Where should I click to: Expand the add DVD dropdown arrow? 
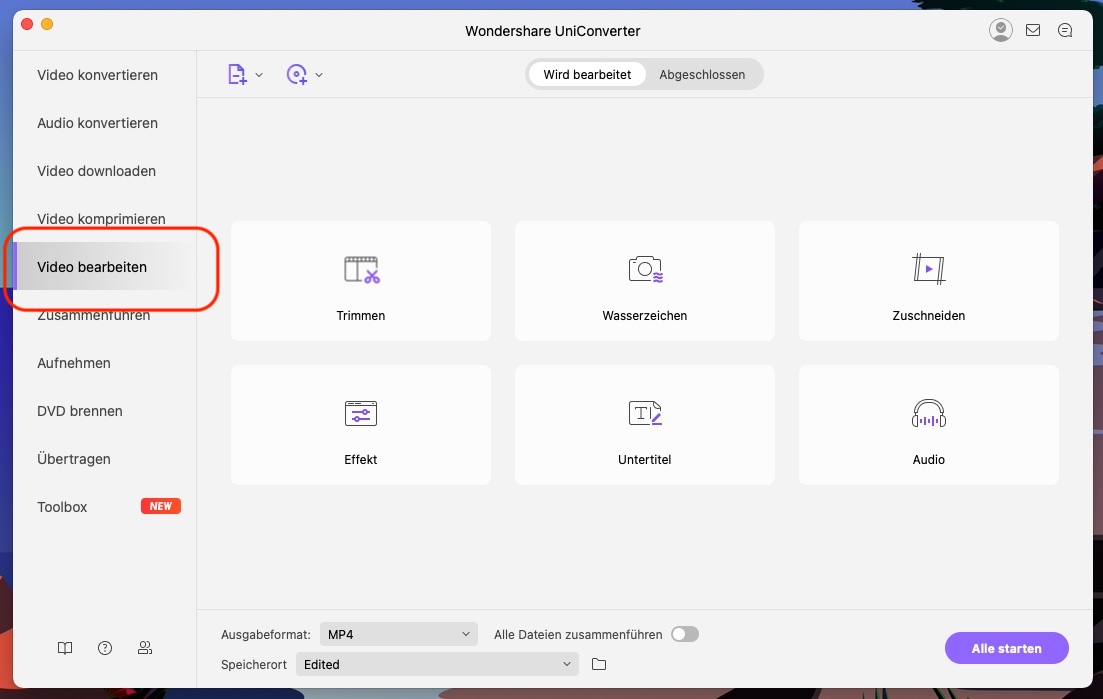(319, 75)
